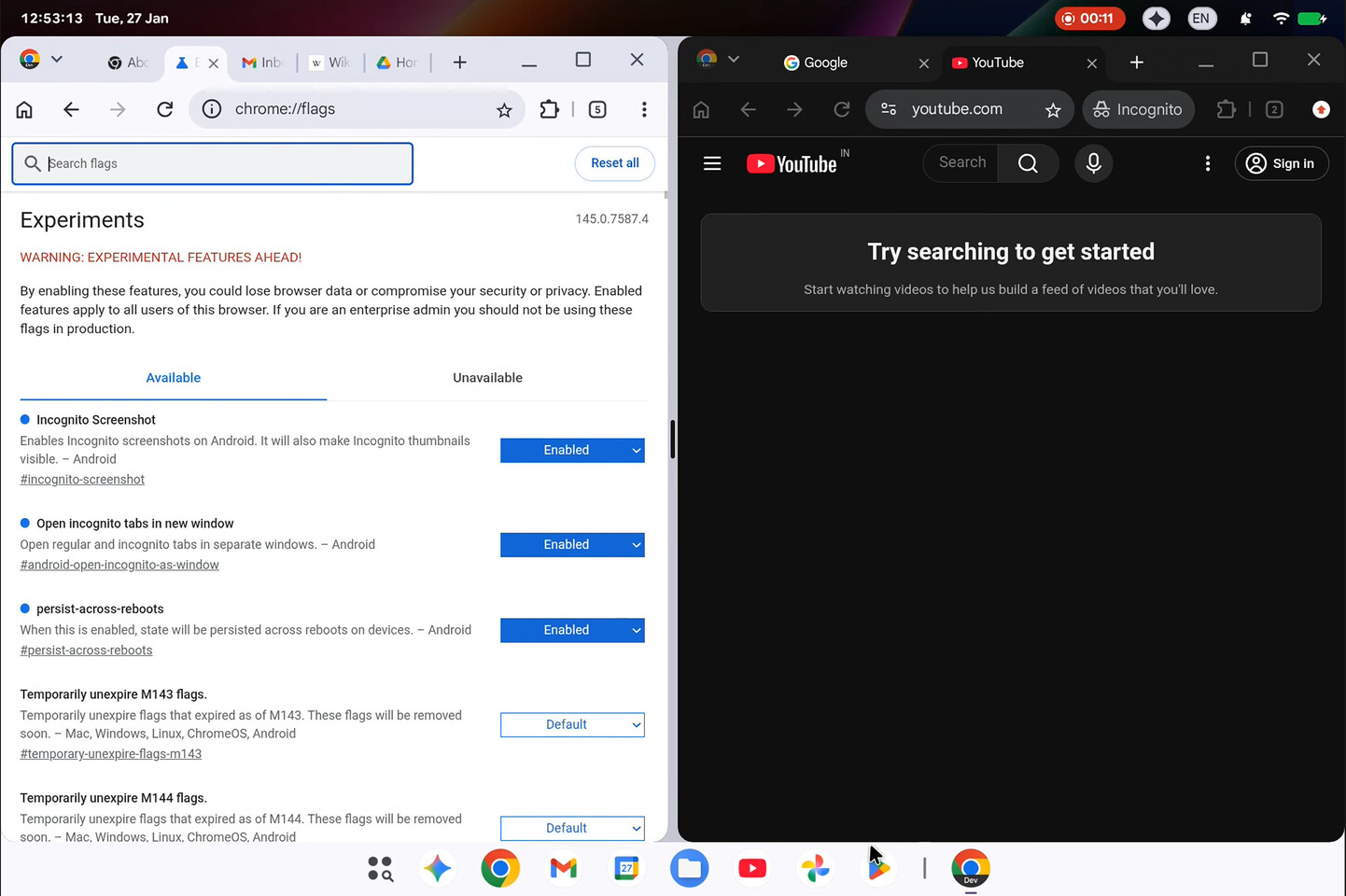
Task: Open the extensions puzzle icon
Action: coord(549,109)
